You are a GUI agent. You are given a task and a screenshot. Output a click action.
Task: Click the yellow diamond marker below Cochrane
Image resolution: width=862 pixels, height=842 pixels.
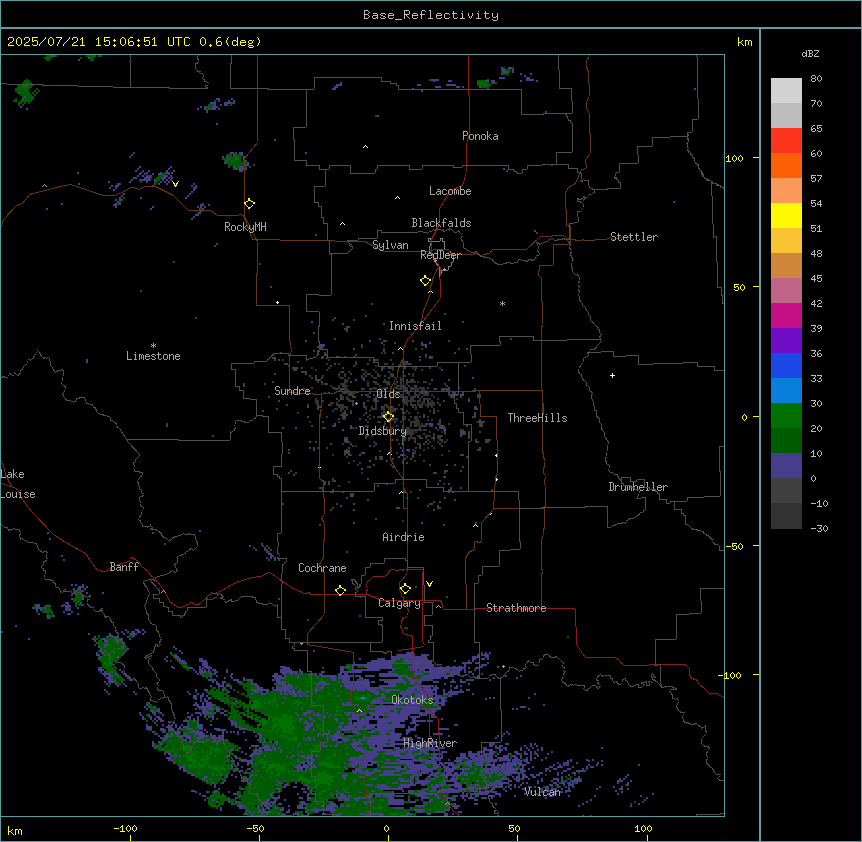pos(340,590)
